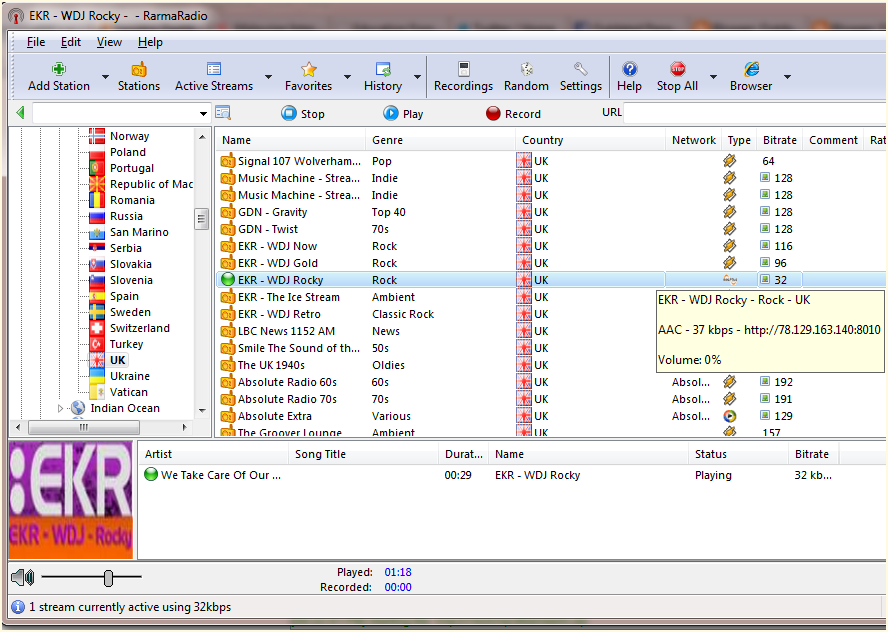
Task: Click the stream type icon in Absolute Extra row
Action: (x=730, y=416)
